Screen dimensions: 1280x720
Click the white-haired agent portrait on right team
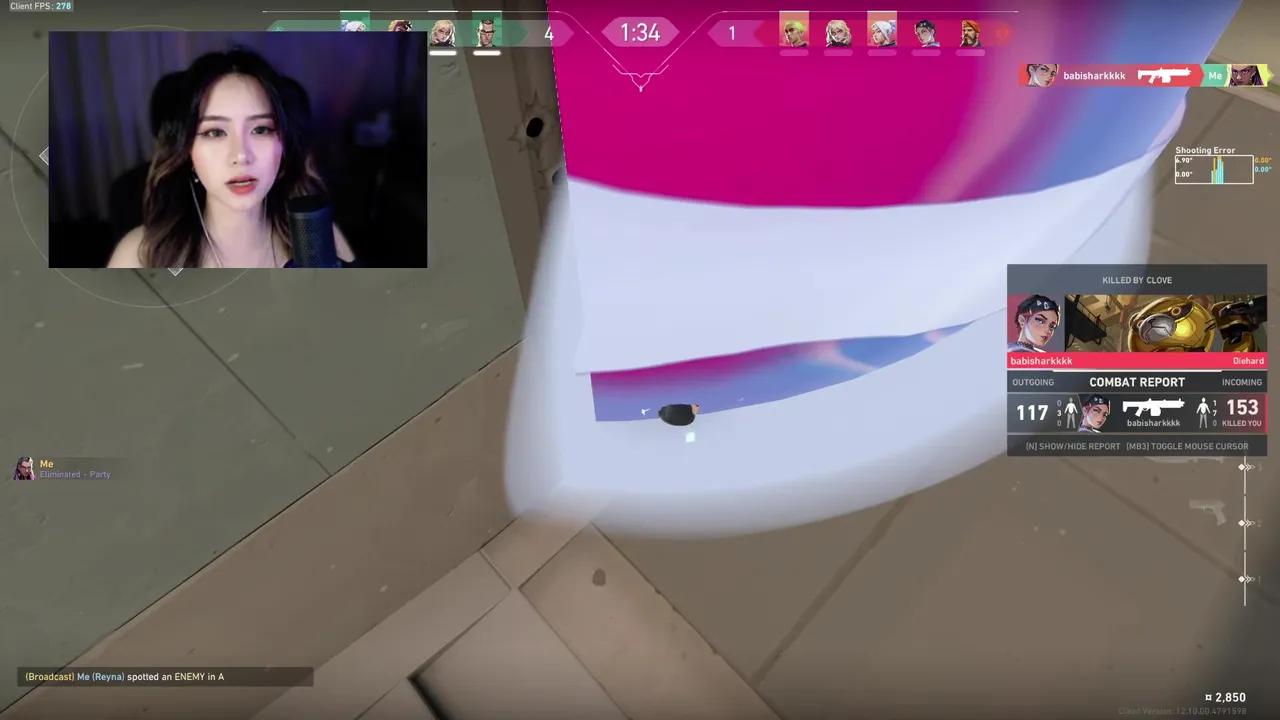[882, 33]
